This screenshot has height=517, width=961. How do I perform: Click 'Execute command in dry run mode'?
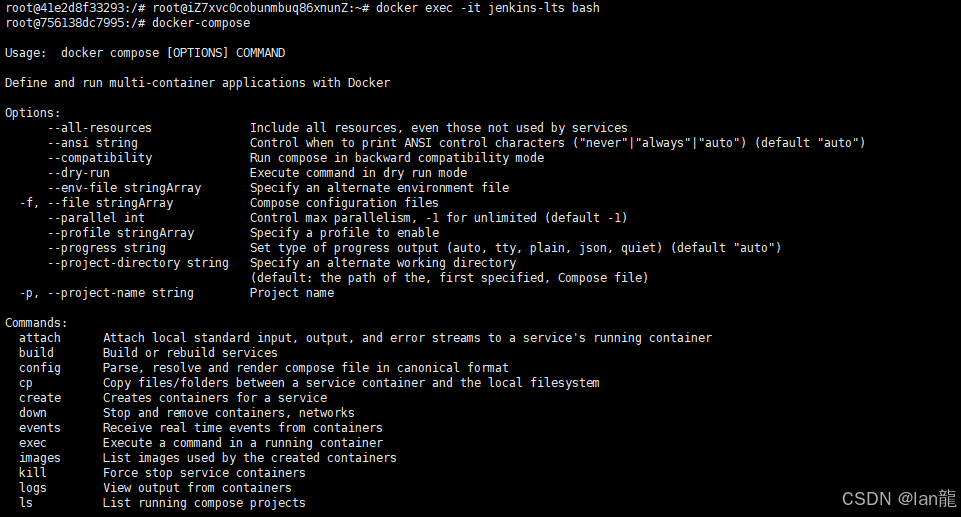tap(358, 173)
